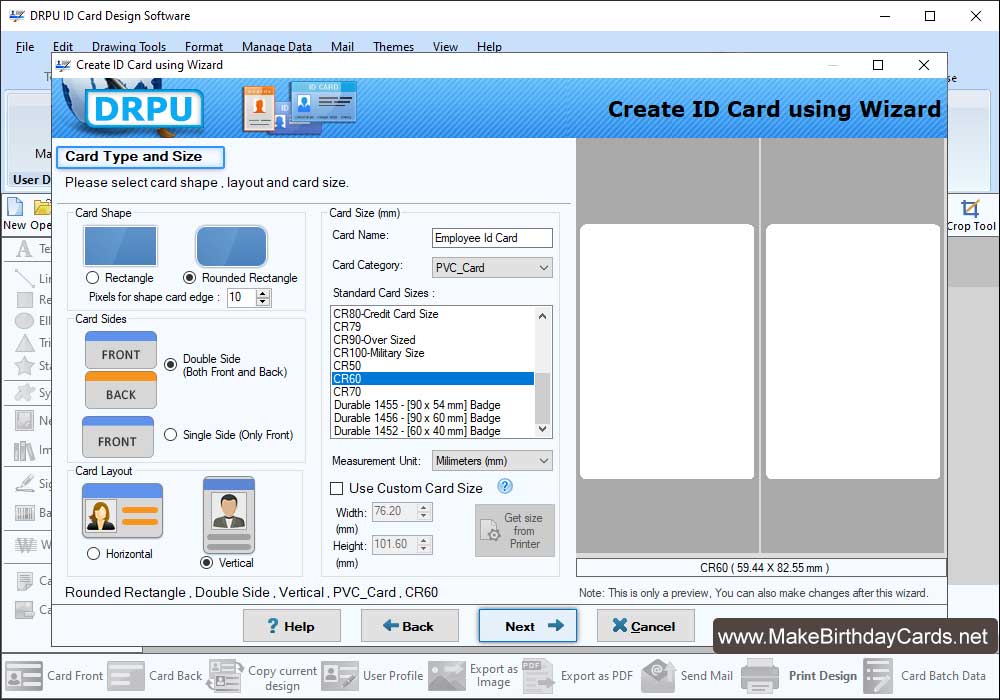This screenshot has height=700, width=1000.
Task: Click the Card Front icon in bottom toolbar
Action: 24,676
